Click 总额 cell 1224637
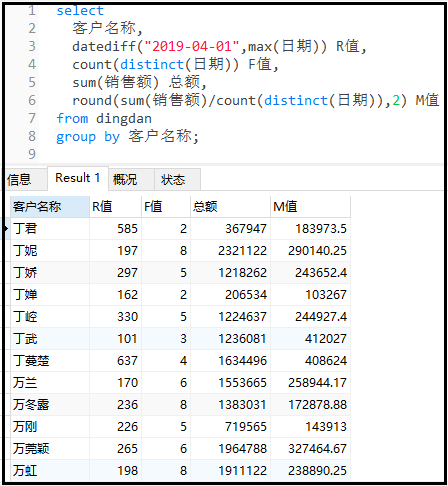The height and width of the screenshot is (486, 448). point(230,317)
